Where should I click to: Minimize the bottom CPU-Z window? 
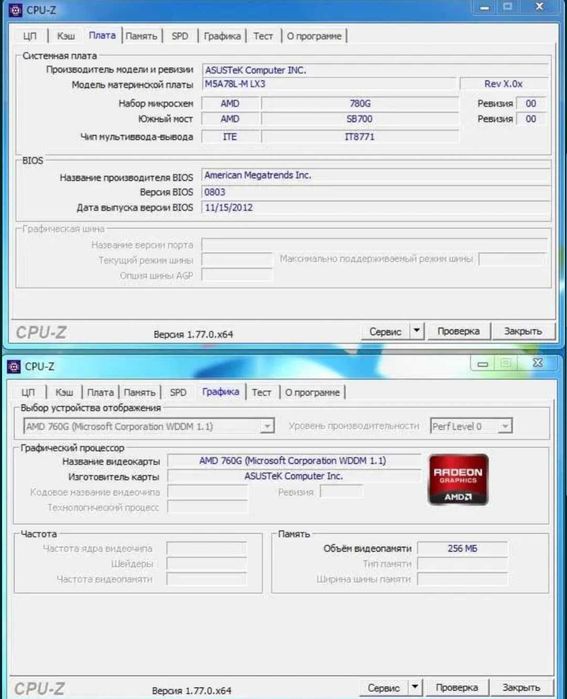(482, 364)
